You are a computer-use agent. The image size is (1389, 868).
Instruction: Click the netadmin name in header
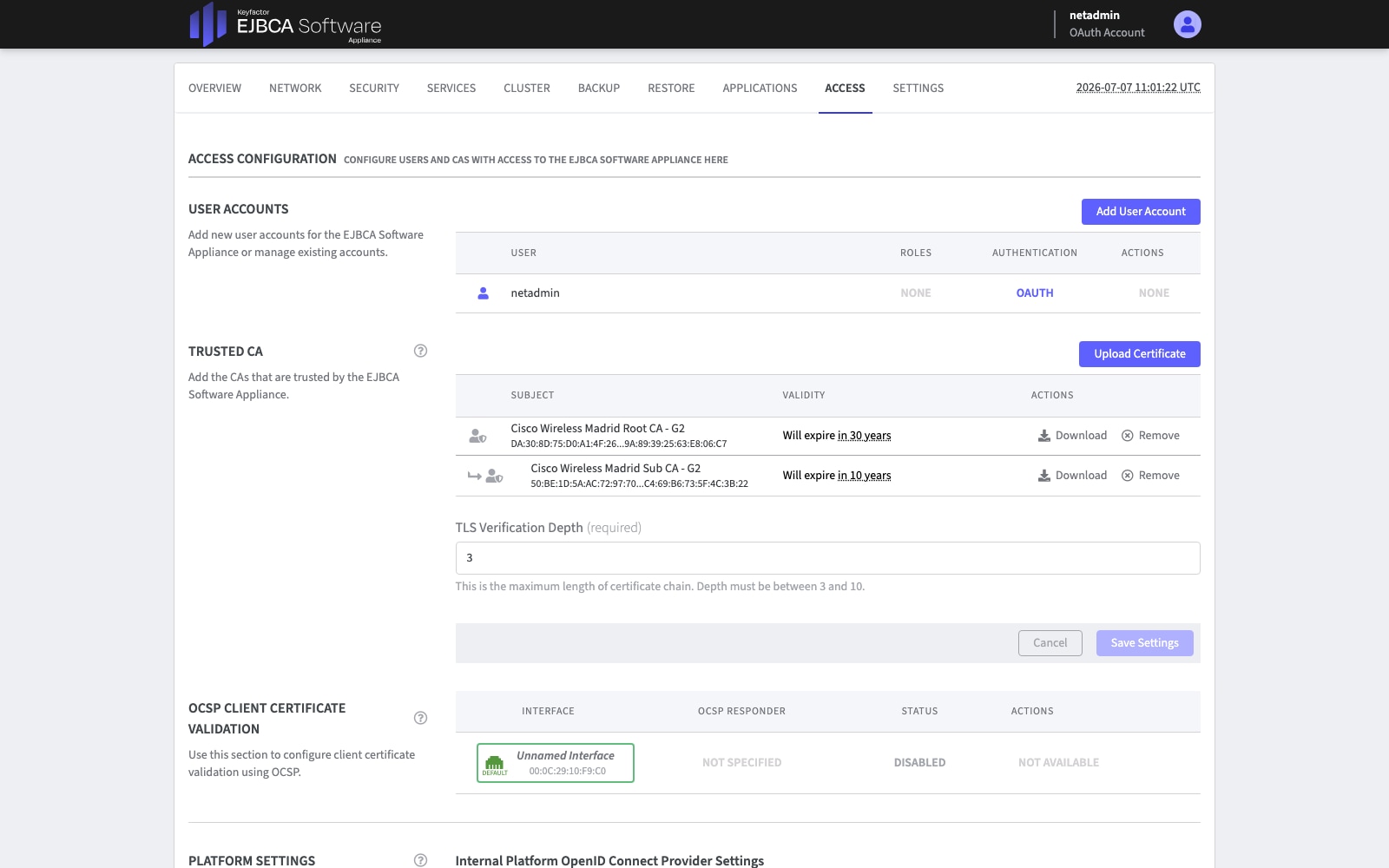click(1094, 16)
